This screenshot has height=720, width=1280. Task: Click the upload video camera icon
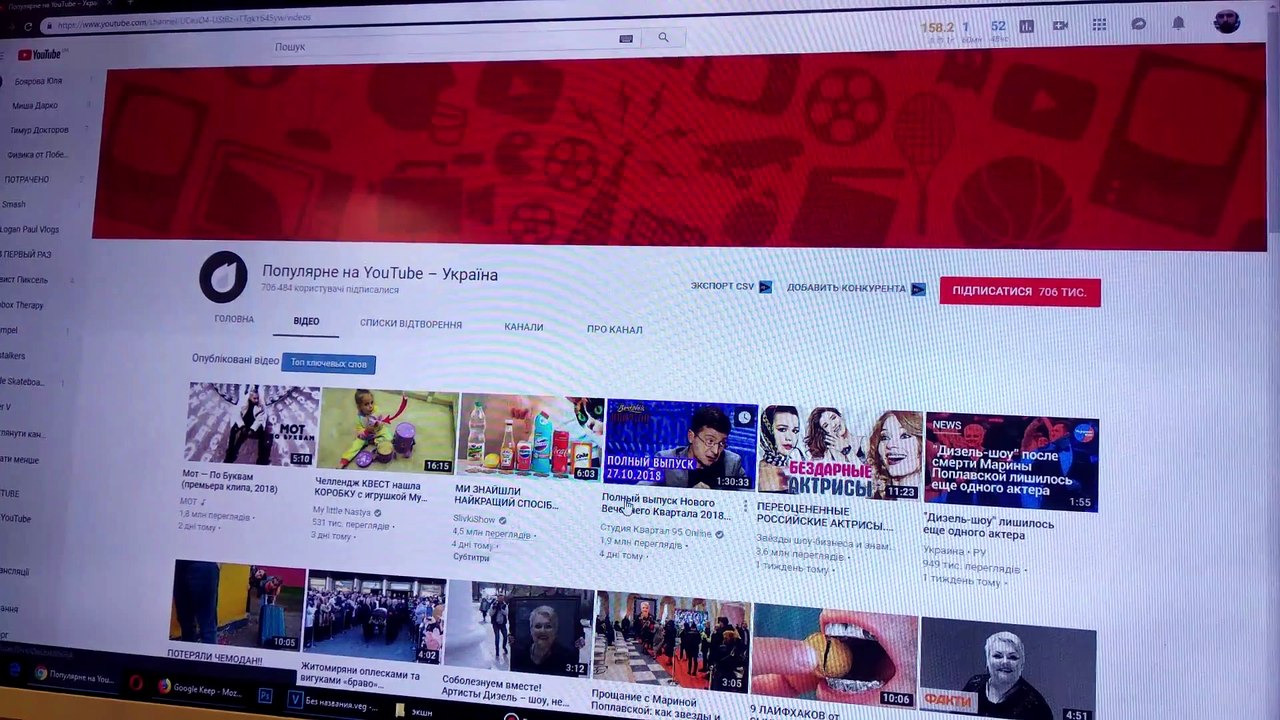coord(1061,25)
